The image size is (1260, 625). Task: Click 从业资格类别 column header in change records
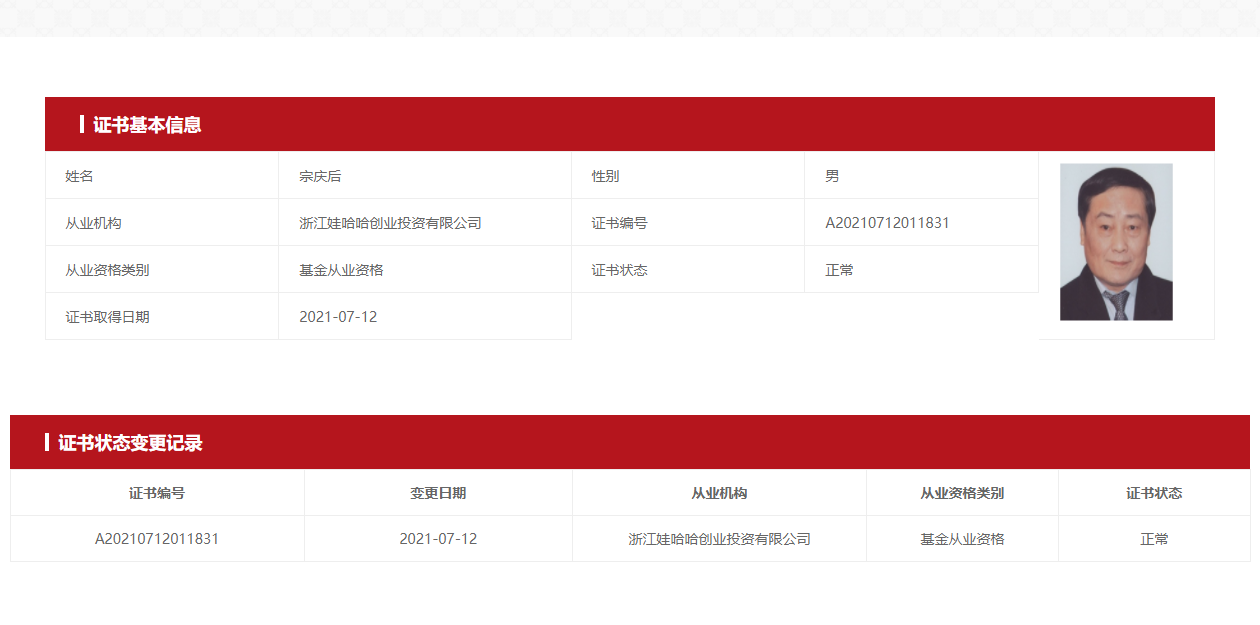click(962, 493)
